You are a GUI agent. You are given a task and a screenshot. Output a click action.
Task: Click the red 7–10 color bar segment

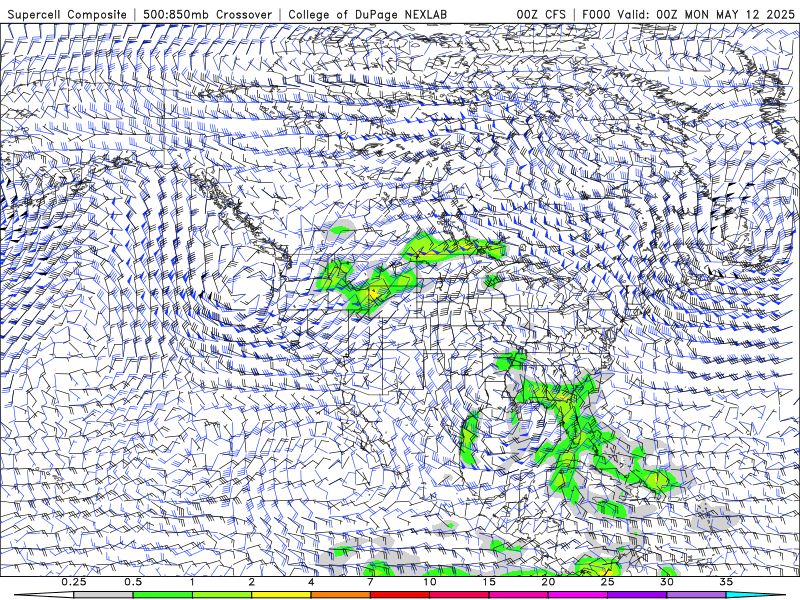coord(400,595)
